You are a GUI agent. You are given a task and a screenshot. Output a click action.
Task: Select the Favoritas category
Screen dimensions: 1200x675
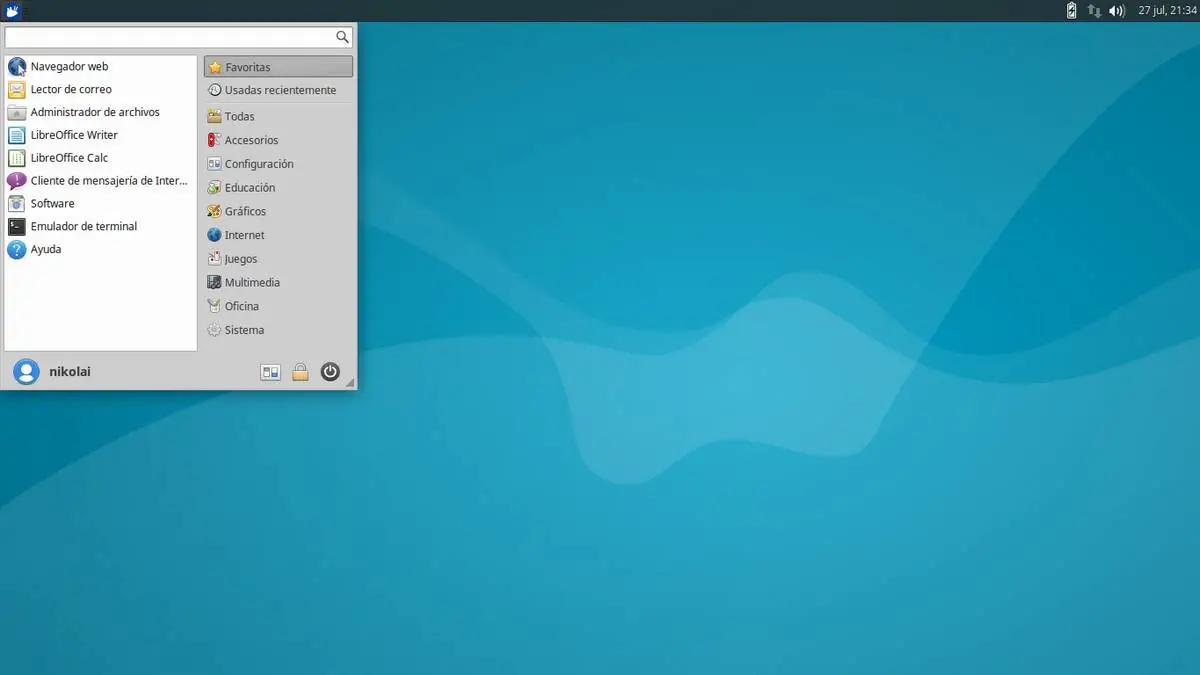[x=278, y=67]
